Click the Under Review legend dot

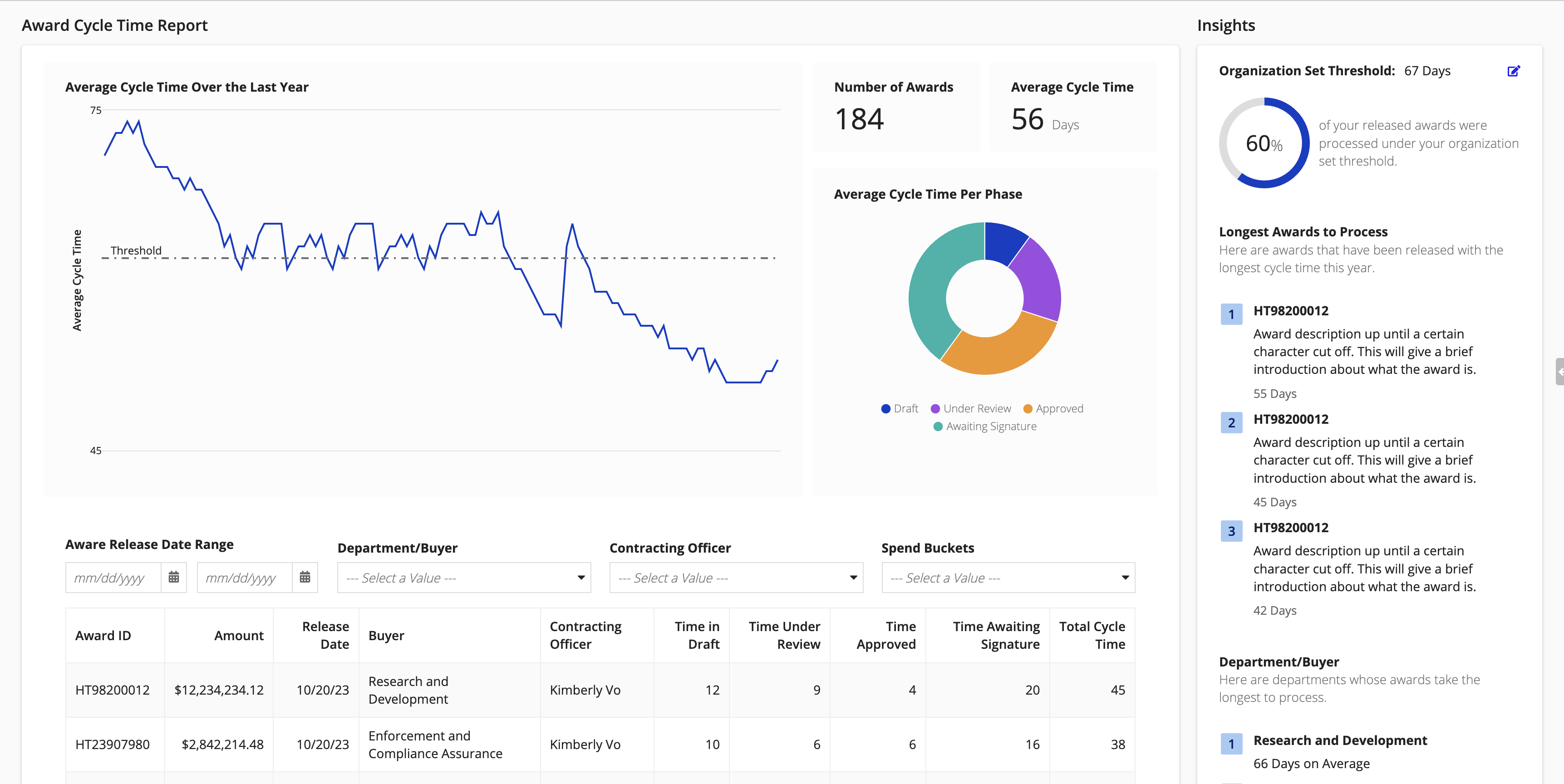click(x=935, y=409)
